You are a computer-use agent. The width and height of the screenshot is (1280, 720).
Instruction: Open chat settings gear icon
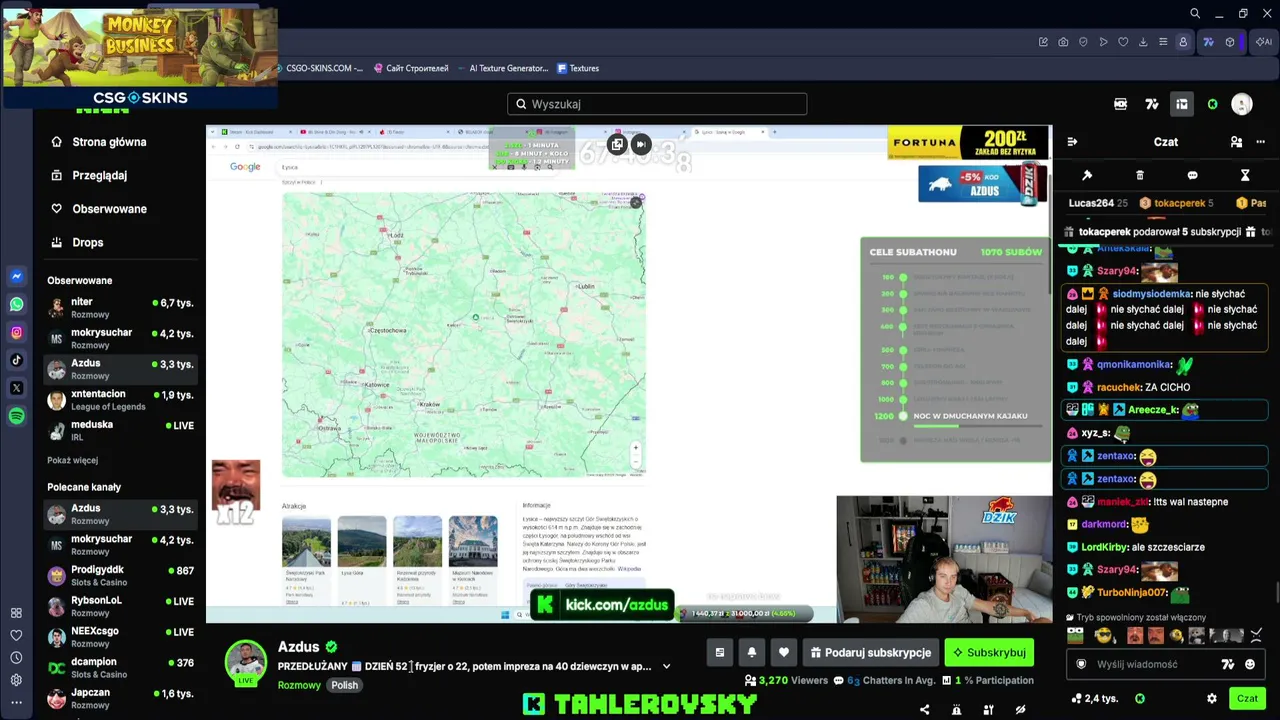(x=1212, y=699)
